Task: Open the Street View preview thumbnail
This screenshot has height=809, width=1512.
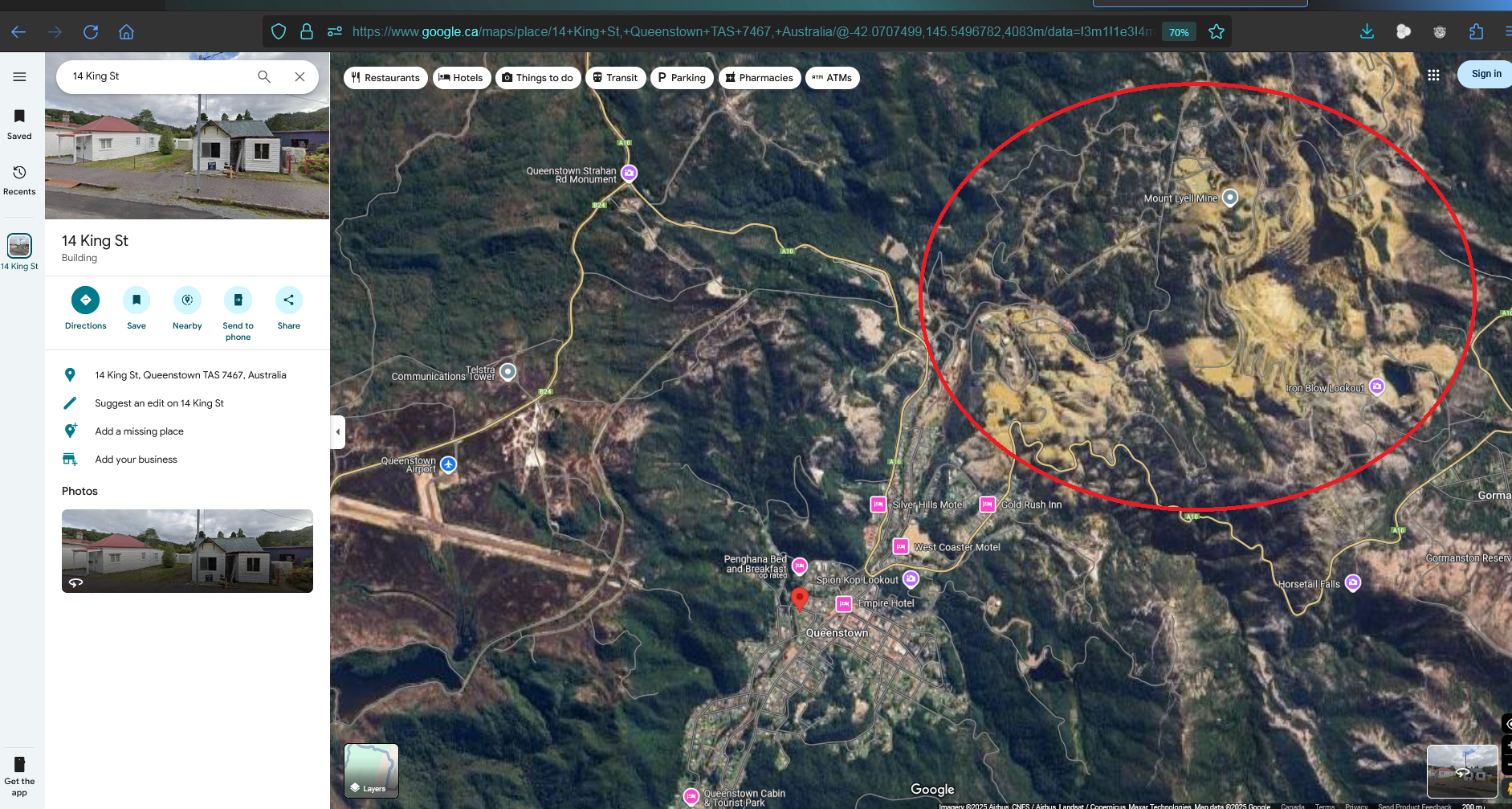Action: pos(1462,771)
